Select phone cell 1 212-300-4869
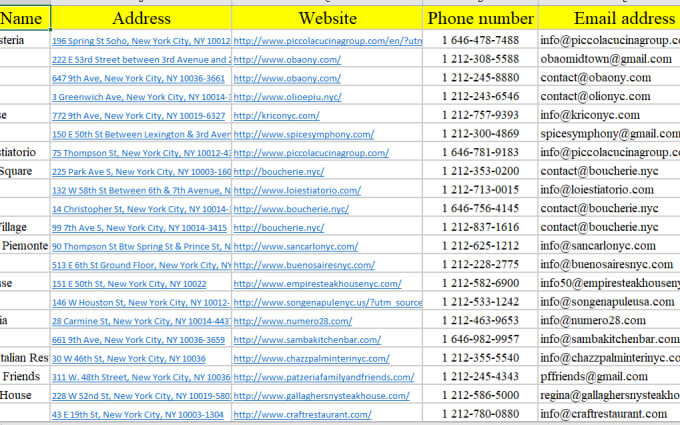Screen dimensions: 680x425 pos(481,134)
